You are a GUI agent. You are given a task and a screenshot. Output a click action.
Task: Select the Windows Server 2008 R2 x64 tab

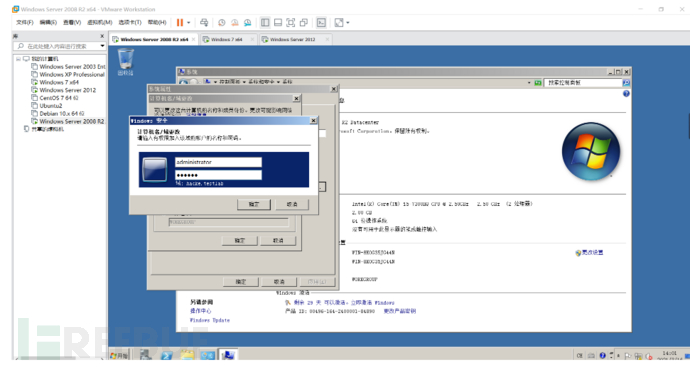pyautogui.click(x=154, y=39)
